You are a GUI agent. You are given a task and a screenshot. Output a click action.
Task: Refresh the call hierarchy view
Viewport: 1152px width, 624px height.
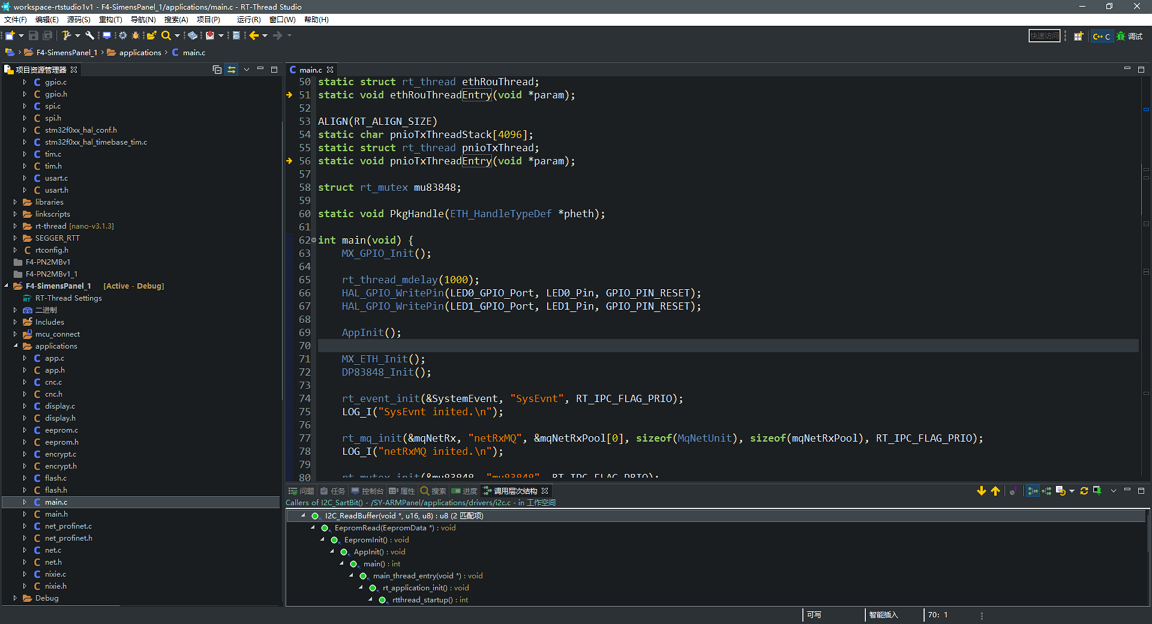coord(1084,491)
